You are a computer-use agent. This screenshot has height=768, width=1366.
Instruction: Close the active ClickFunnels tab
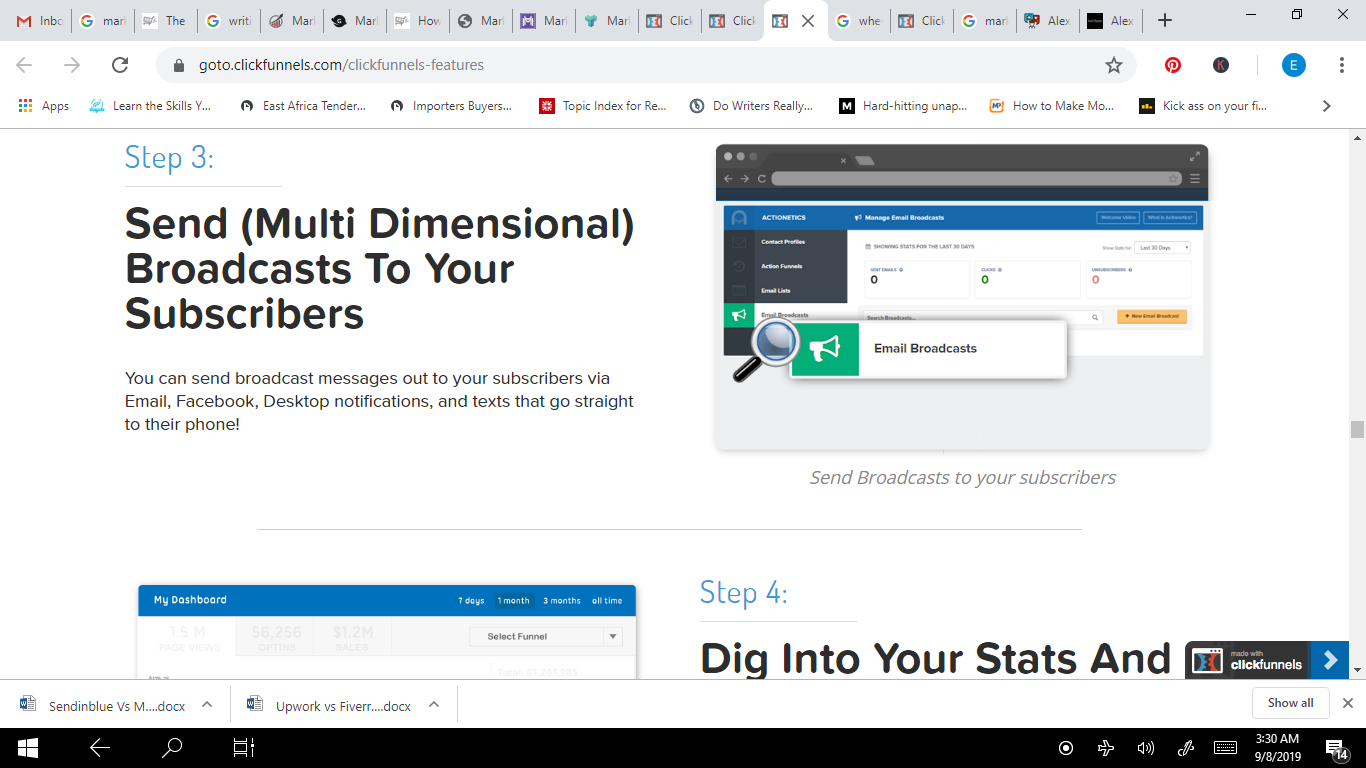808,21
